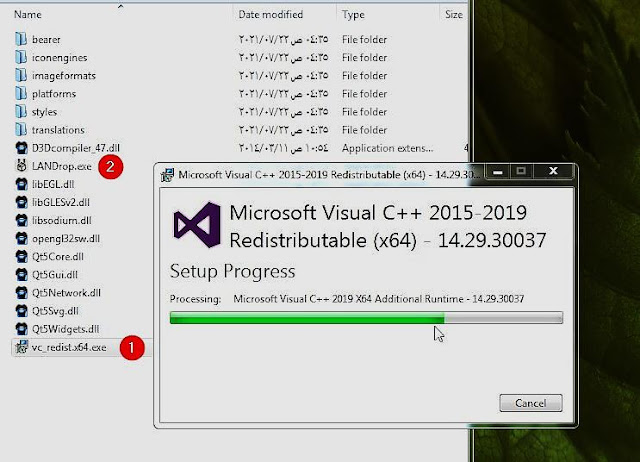Select the Qt5Widgets.dll file name
The height and width of the screenshot is (462, 640).
[65, 329]
